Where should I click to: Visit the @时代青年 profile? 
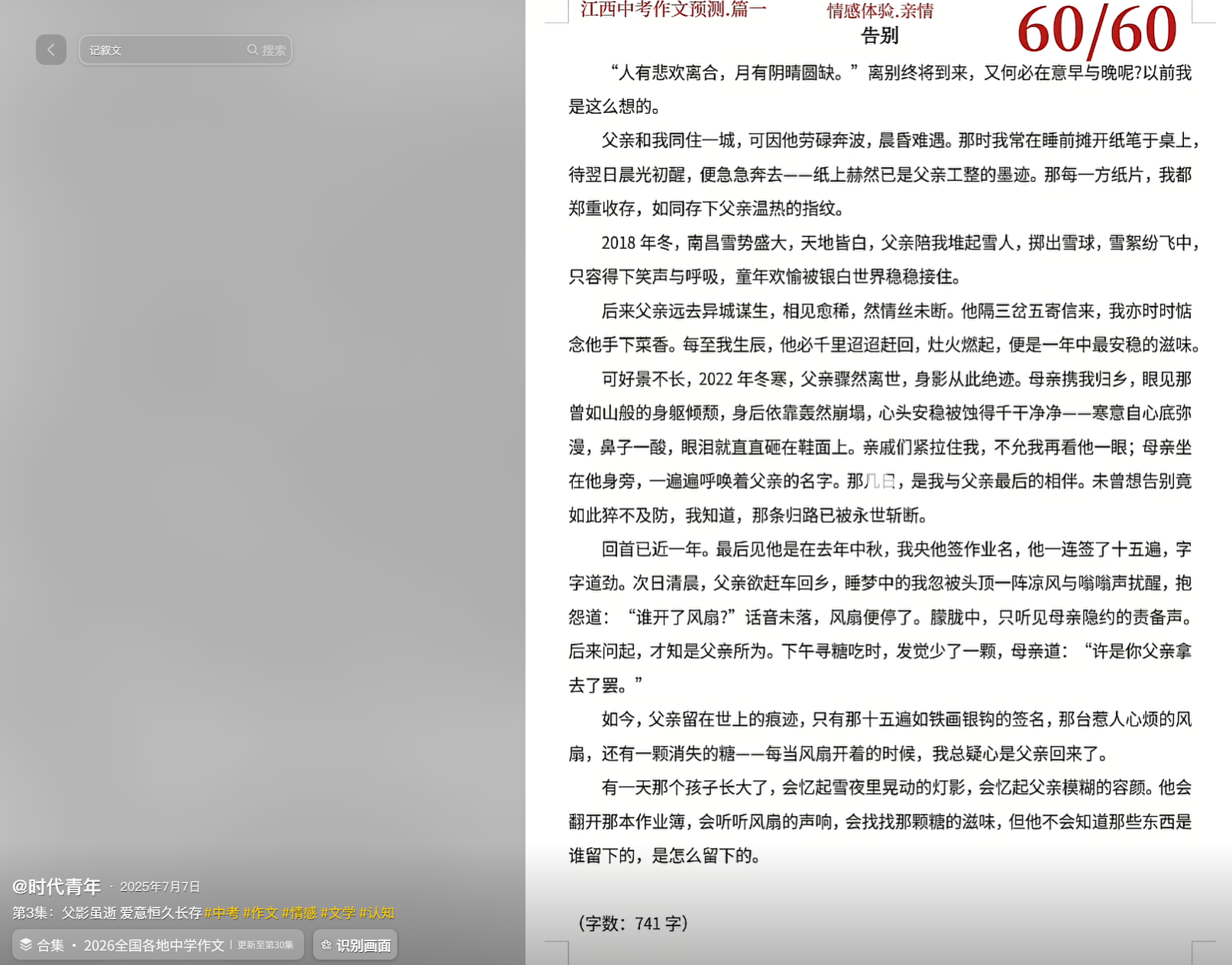(55, 886)
